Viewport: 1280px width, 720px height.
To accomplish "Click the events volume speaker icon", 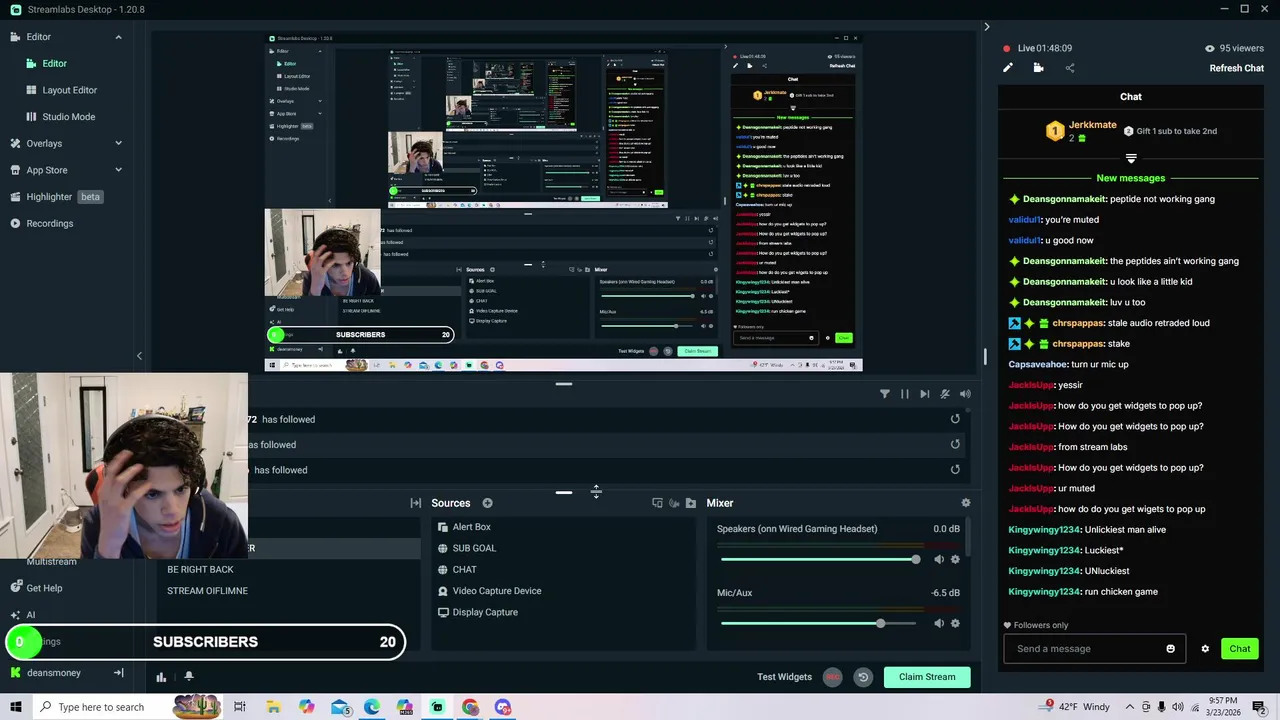I will tap(965, 394).
